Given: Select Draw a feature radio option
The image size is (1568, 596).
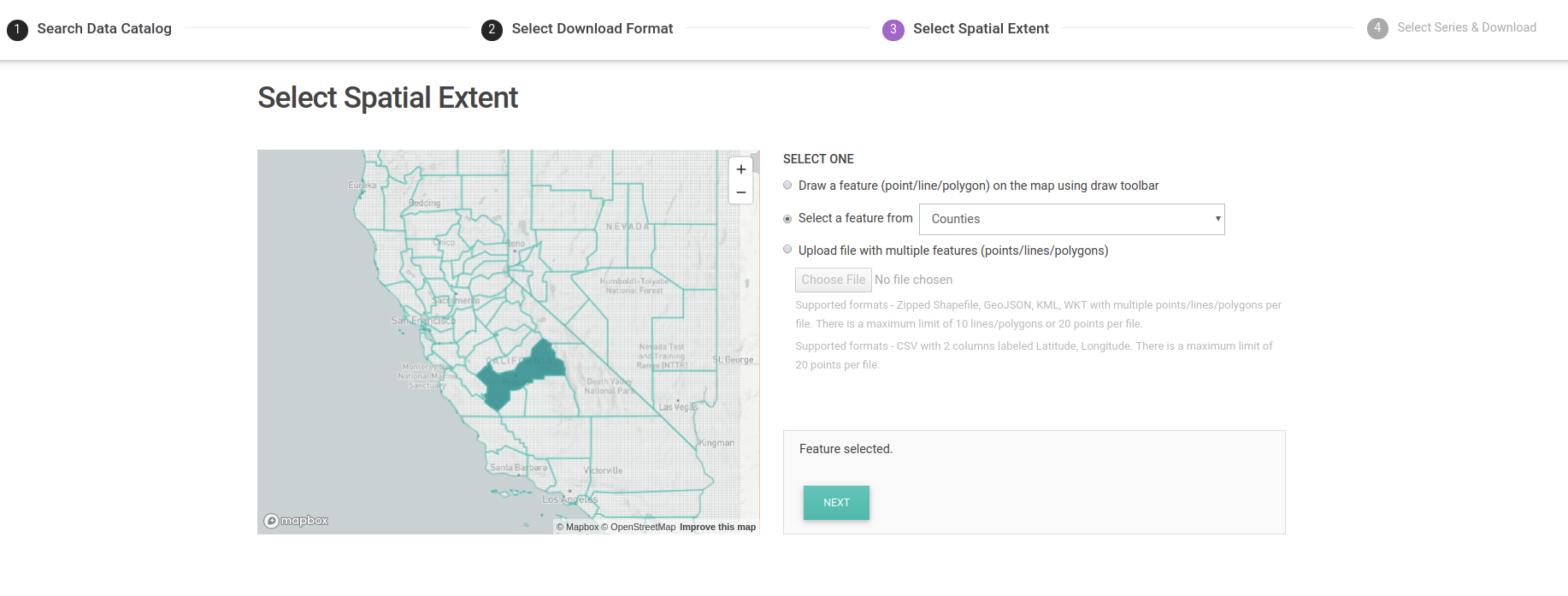Looking at the screenshot, I should (x=787, y=185).
